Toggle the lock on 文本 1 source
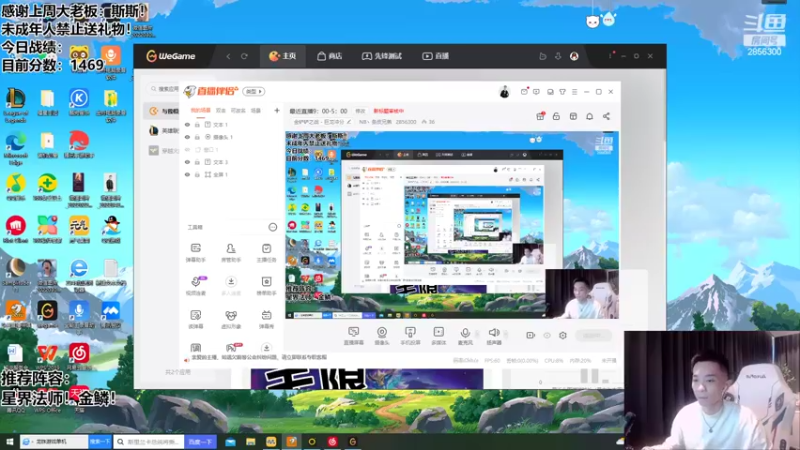Viewport: 800px width, 450px height. [197, 124]
